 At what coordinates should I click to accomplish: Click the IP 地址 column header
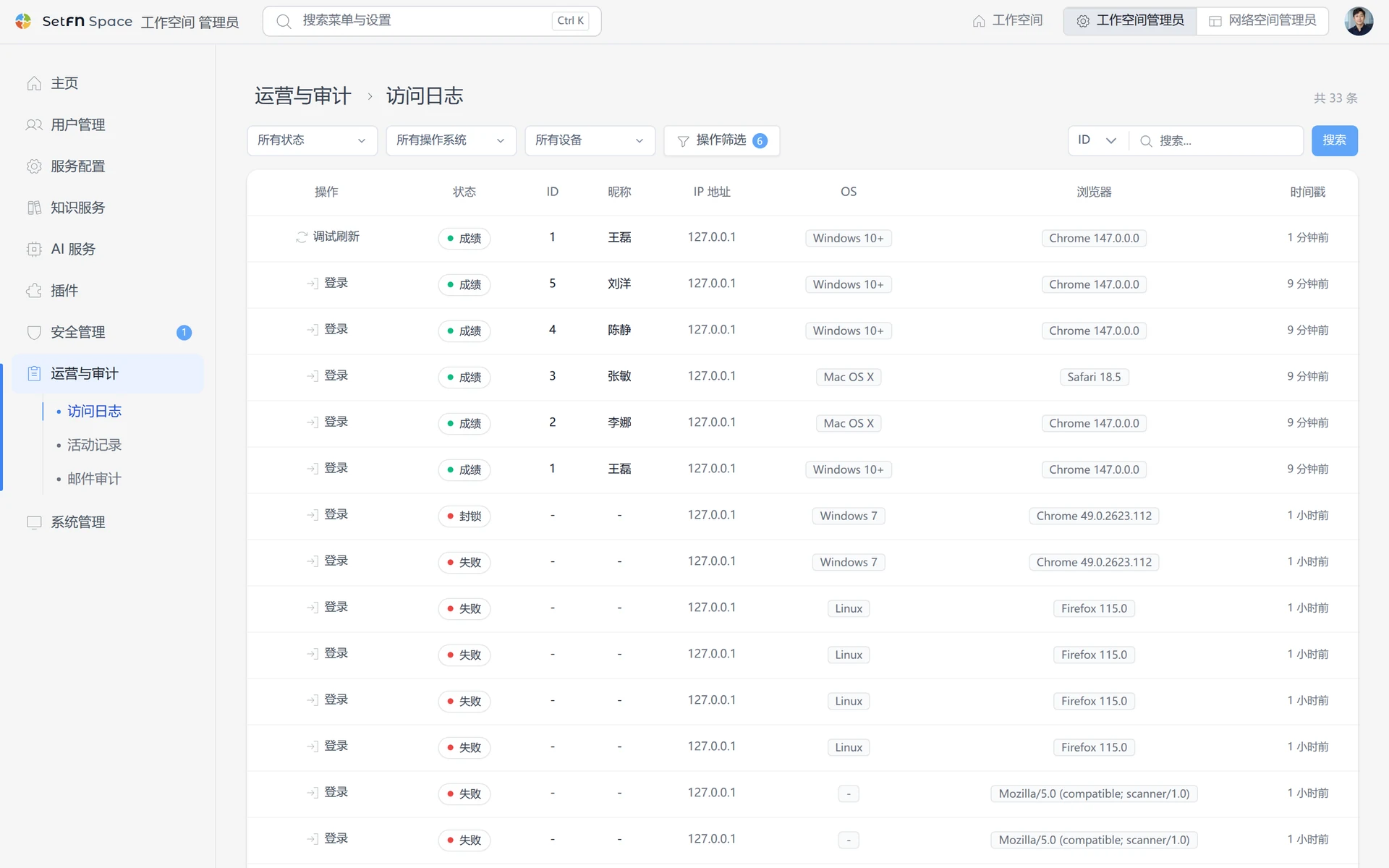coord(711,192)
